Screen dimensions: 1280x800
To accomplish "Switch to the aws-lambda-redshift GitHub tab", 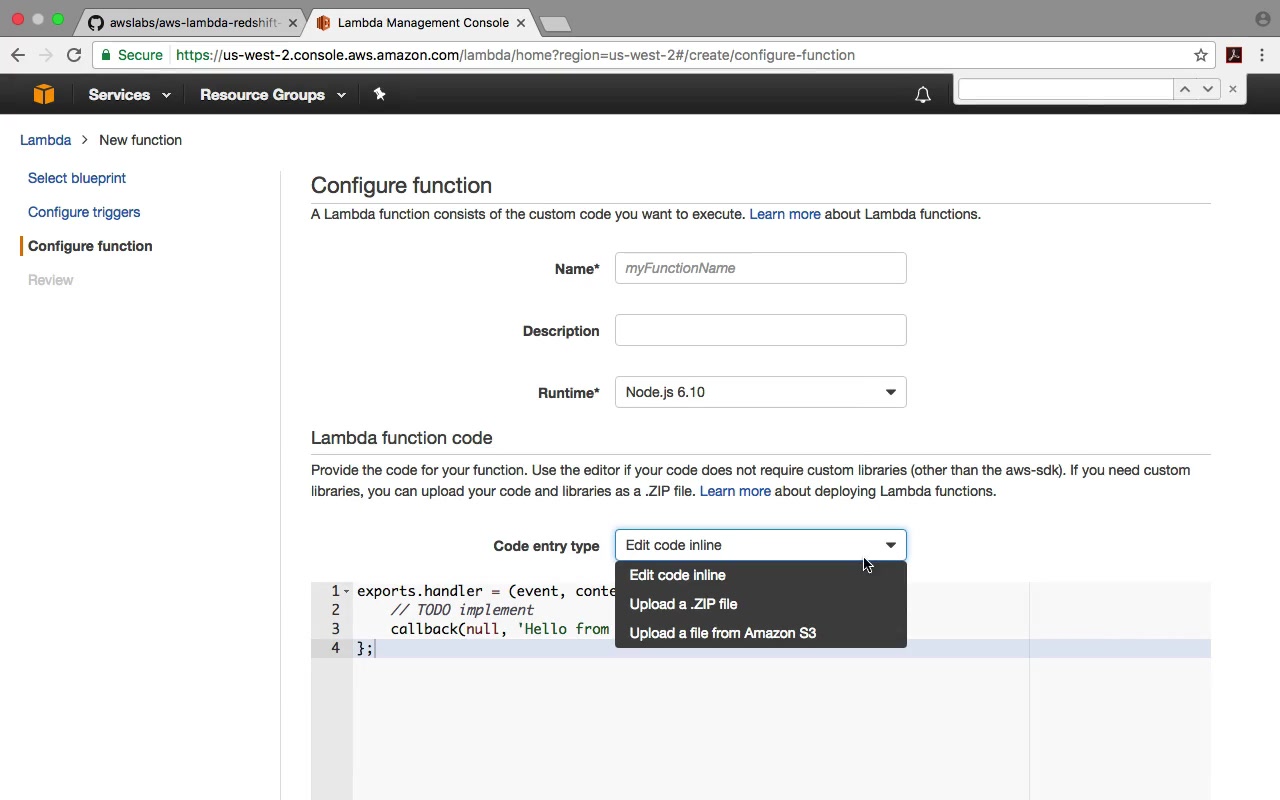I will click(192, 22).
